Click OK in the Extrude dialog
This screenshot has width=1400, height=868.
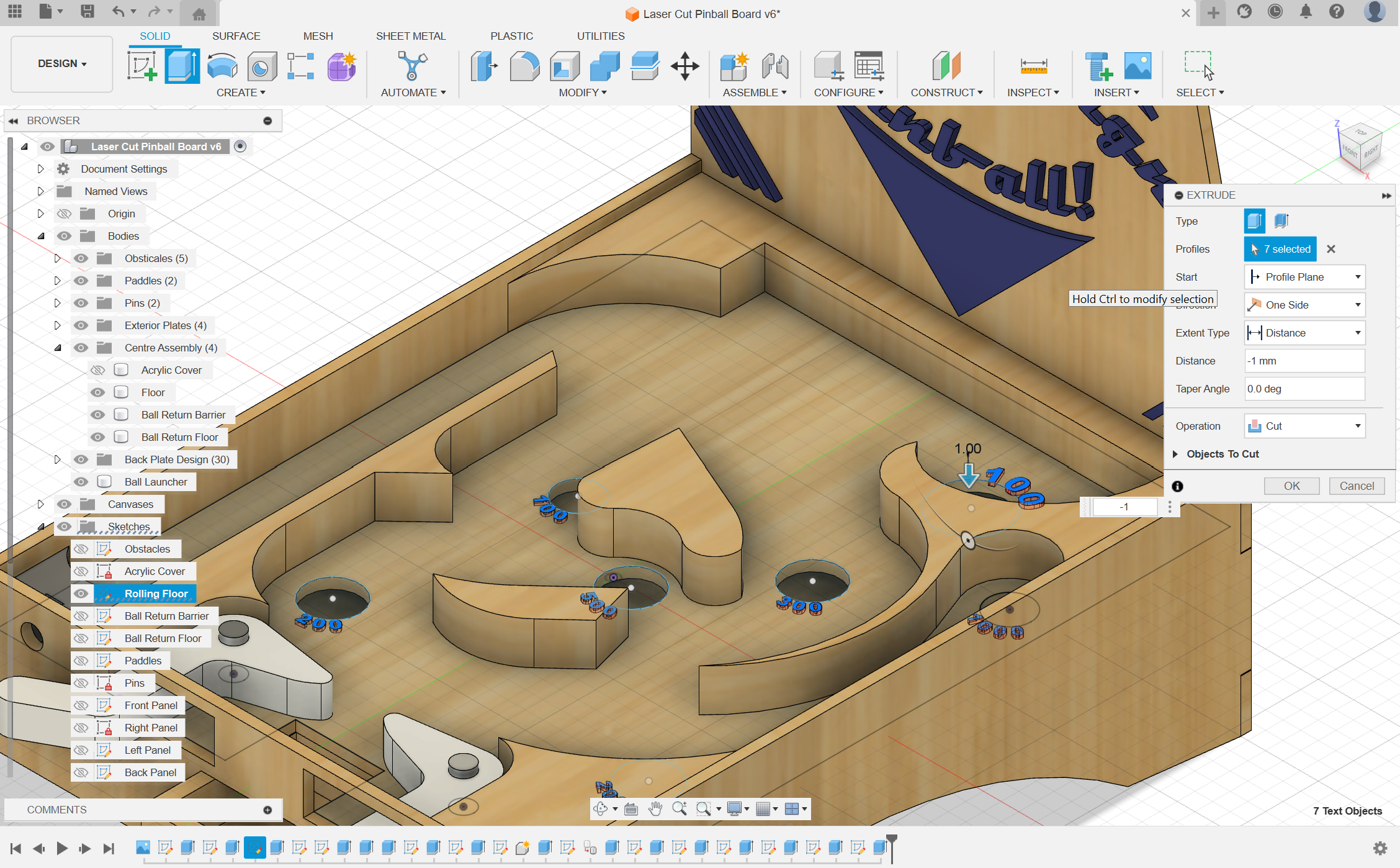[x=1291, y=486]
